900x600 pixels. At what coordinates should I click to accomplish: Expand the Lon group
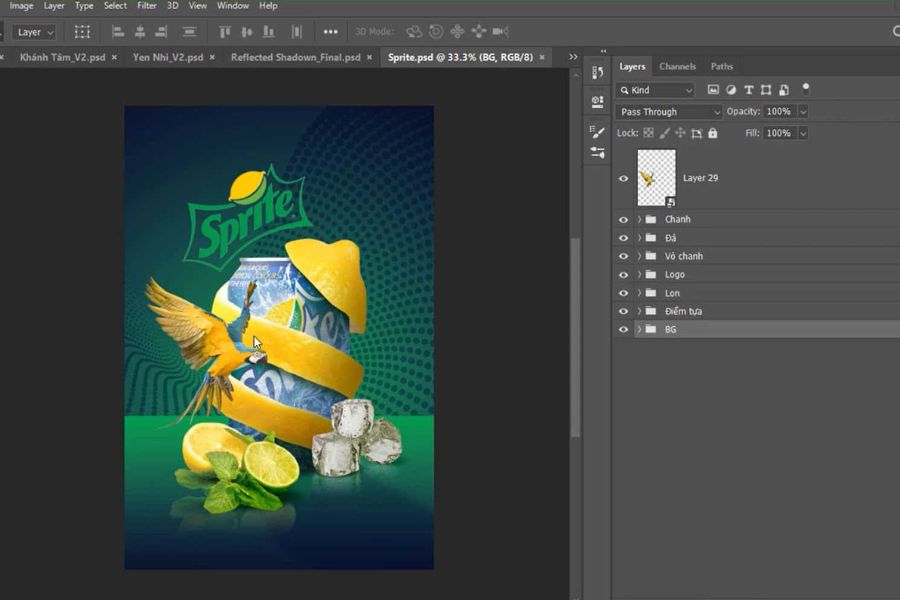(x=639, y=293)
